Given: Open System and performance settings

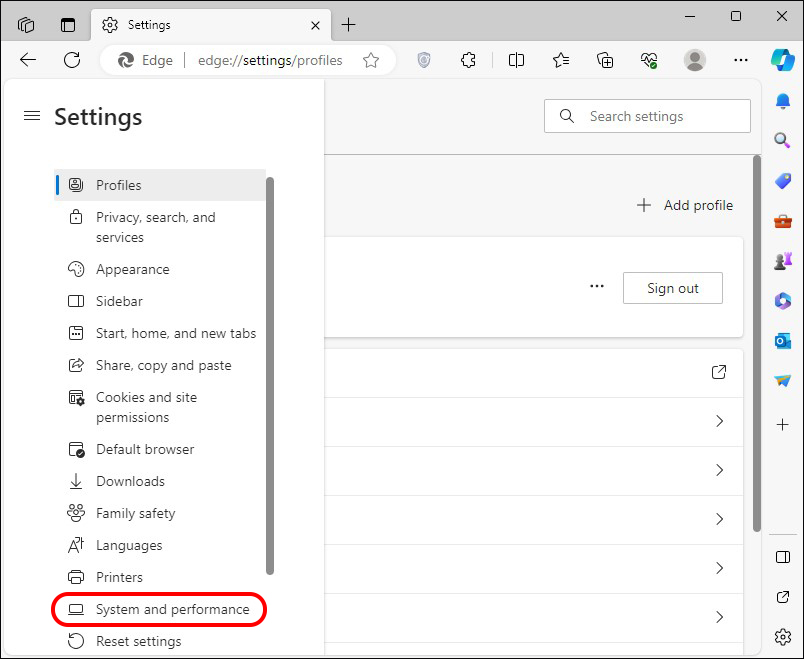Looking at the screenshot, I should (172, 609).
